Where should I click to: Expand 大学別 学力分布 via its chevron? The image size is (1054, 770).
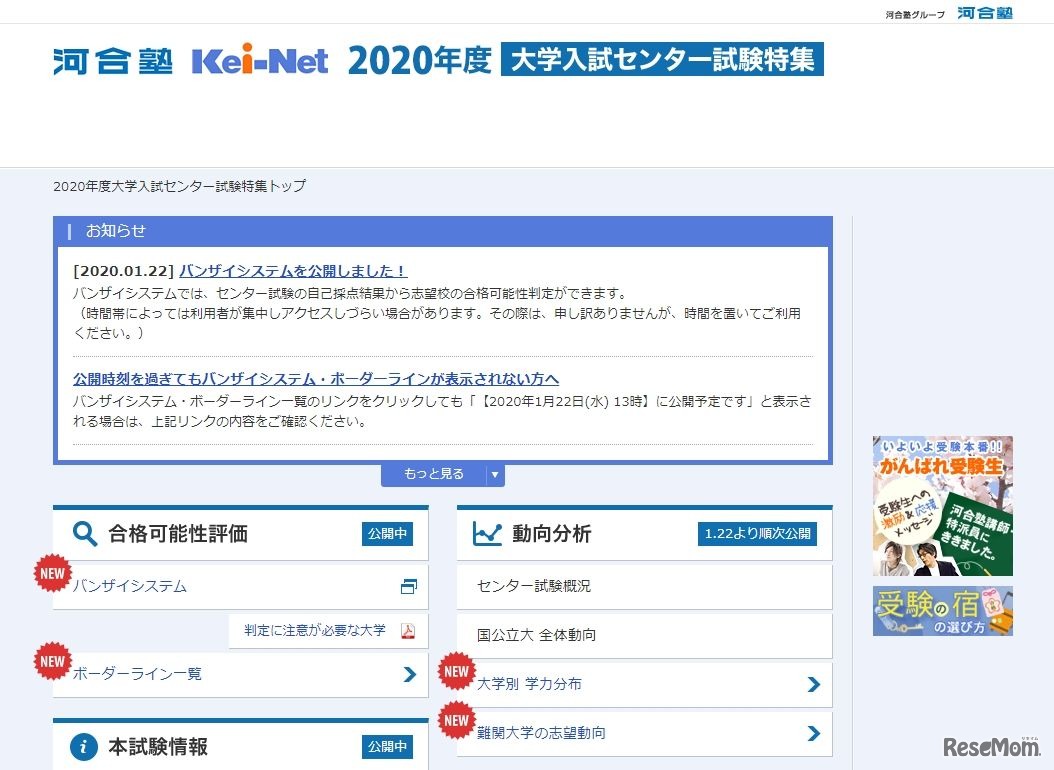pyautogui.click(x=816, y=684)
